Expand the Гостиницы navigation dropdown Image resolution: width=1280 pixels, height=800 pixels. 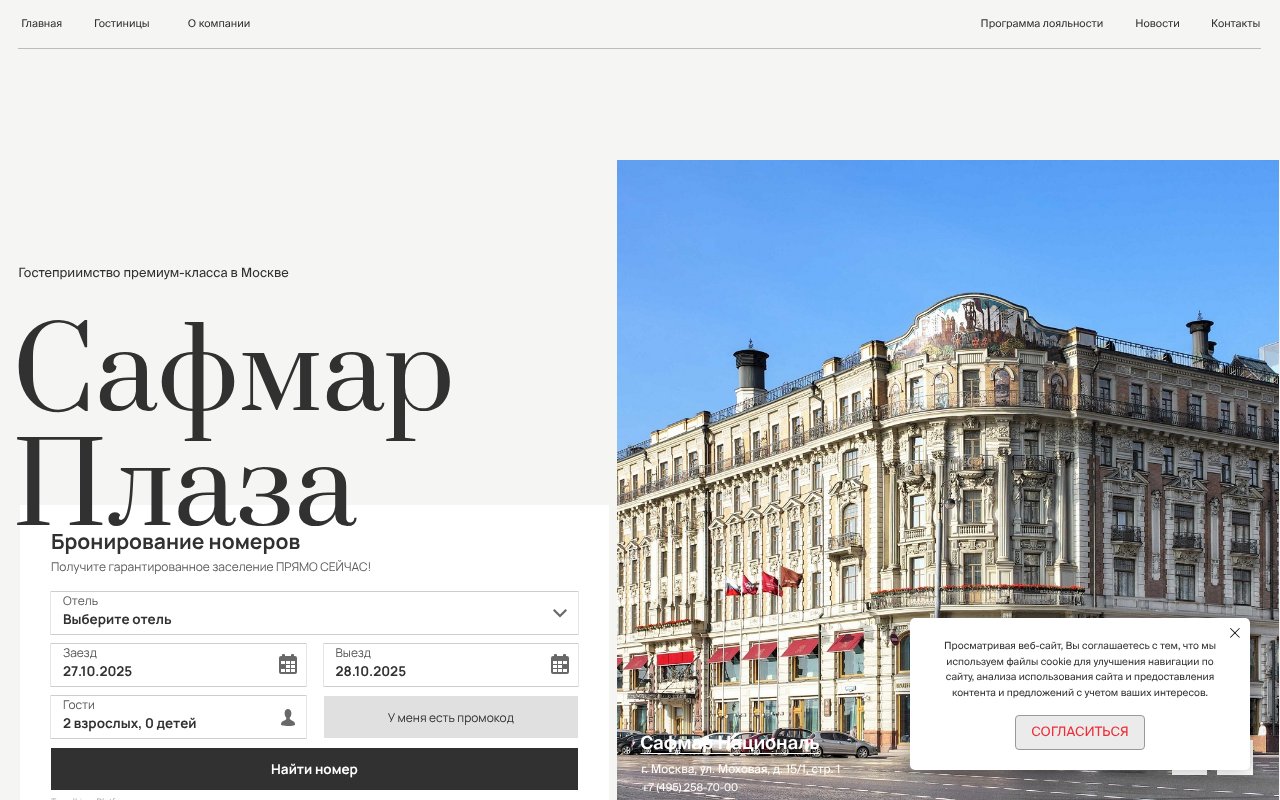pos(121,23)
